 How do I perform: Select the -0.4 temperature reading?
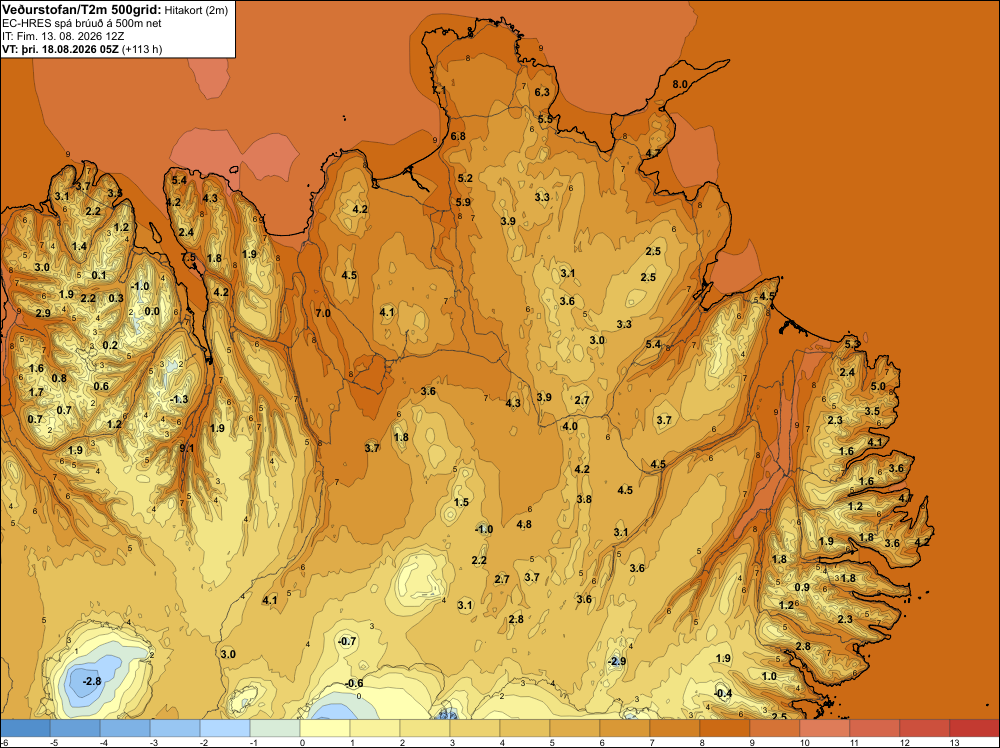point(723,694)
